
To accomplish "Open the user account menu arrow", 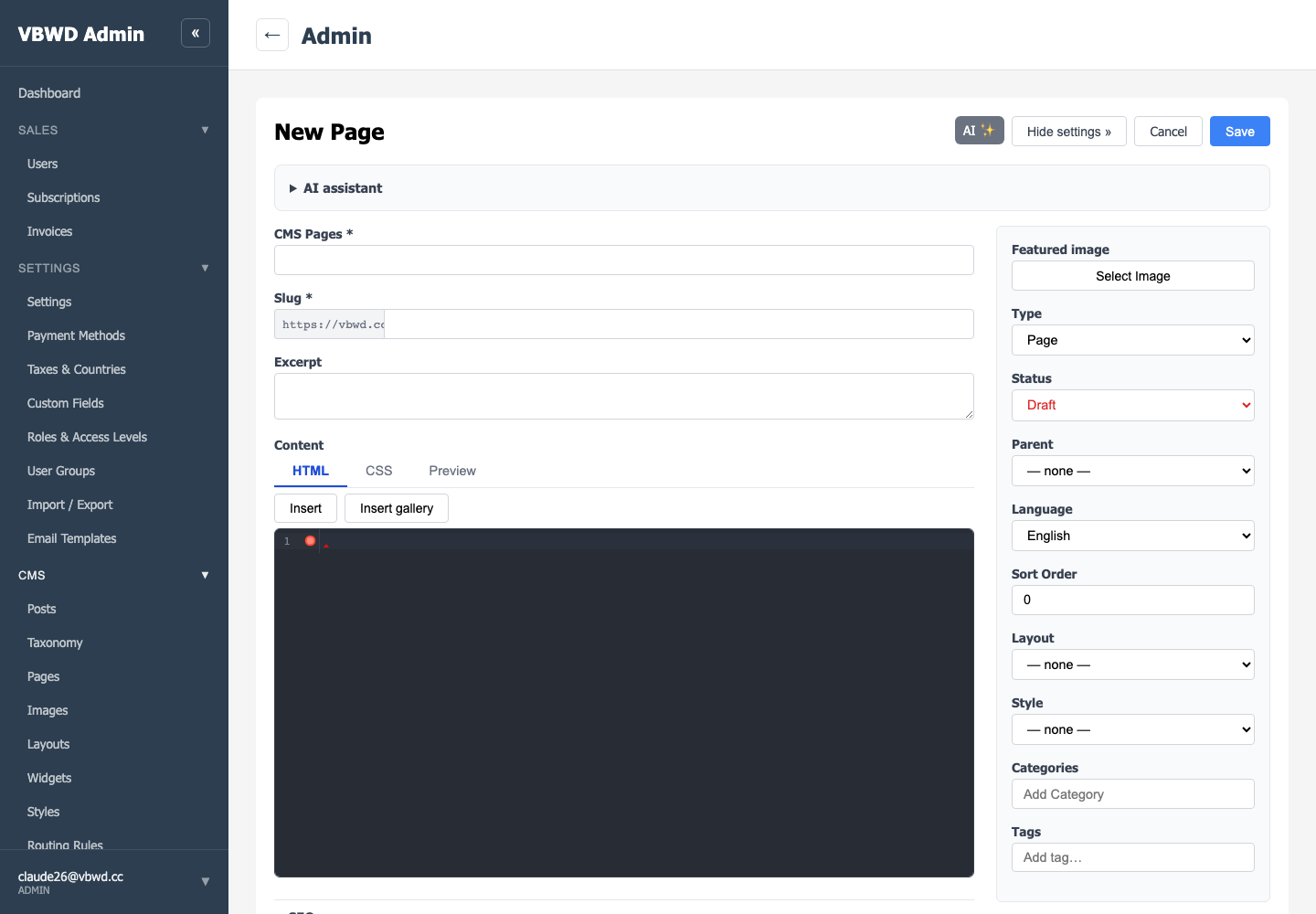I will pos(205,882).
